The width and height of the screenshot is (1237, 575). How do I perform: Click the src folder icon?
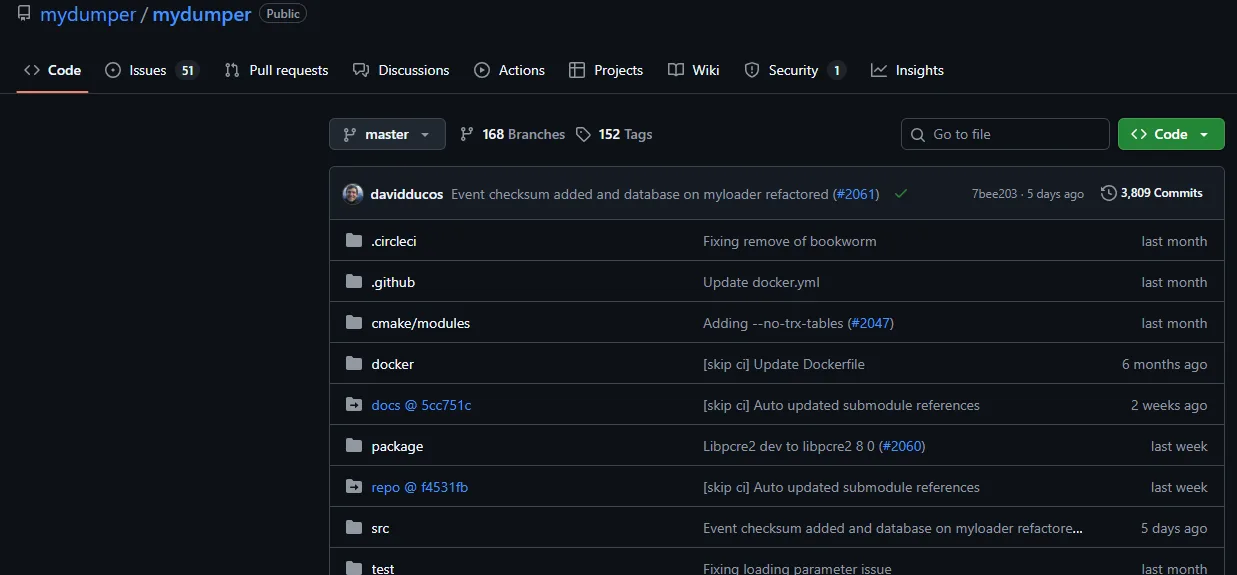click(x=353, y=528)
